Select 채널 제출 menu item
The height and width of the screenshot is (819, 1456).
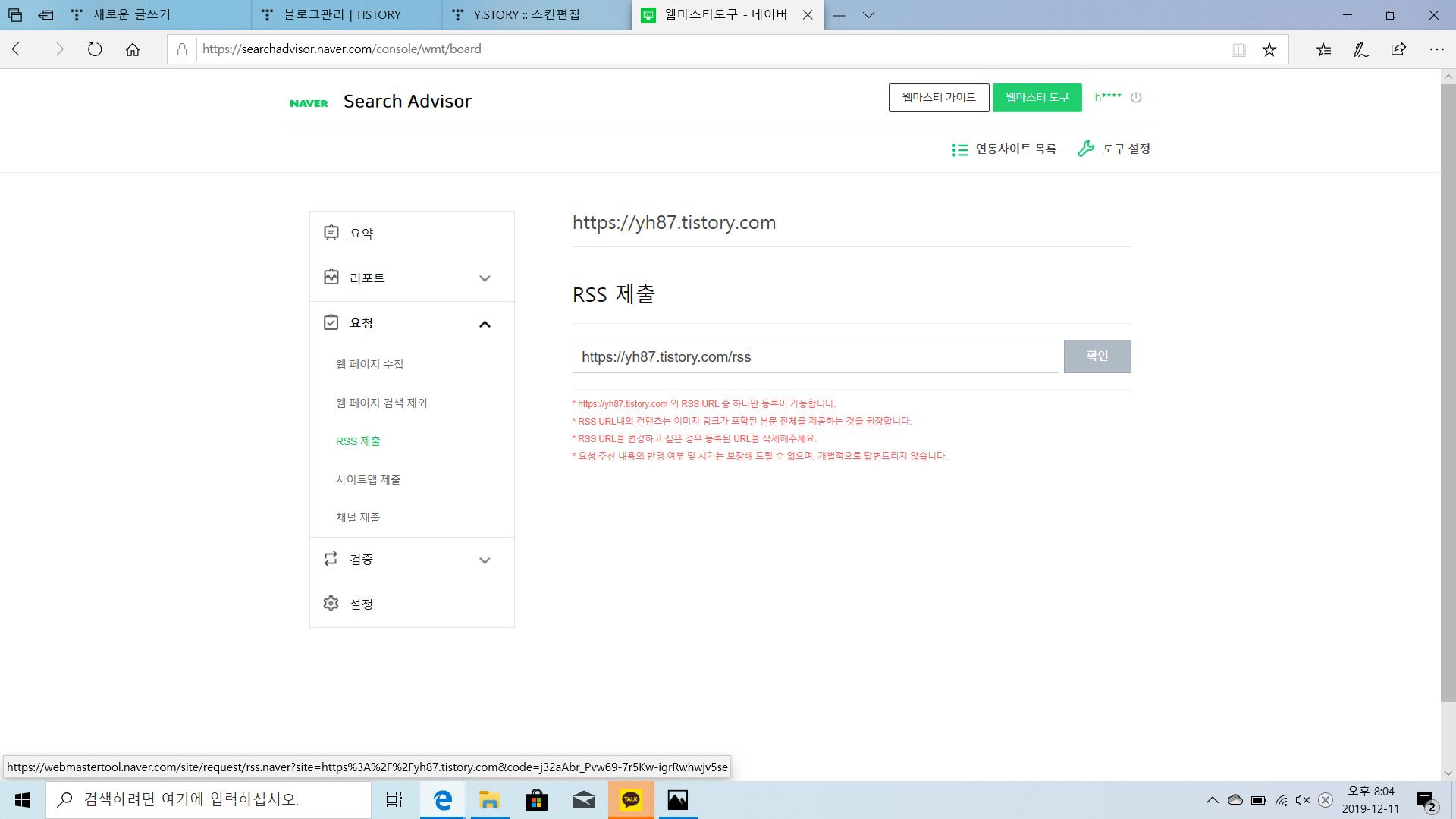point(358,517)
